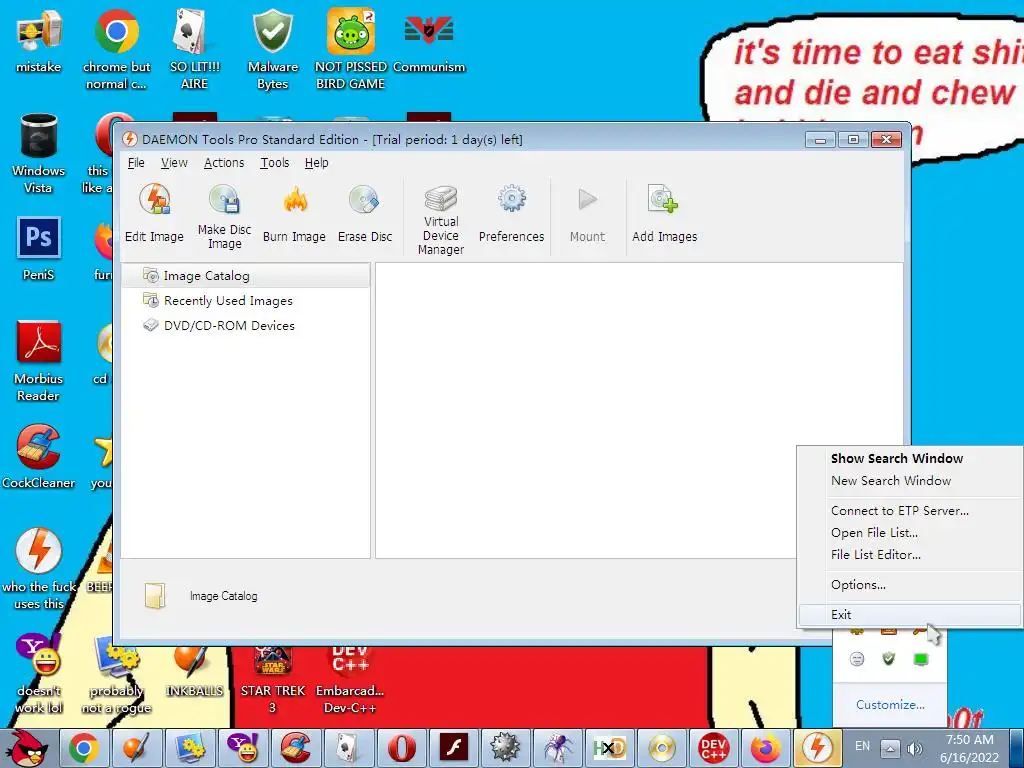Click the Mount play icon

(x=587, y=199)
